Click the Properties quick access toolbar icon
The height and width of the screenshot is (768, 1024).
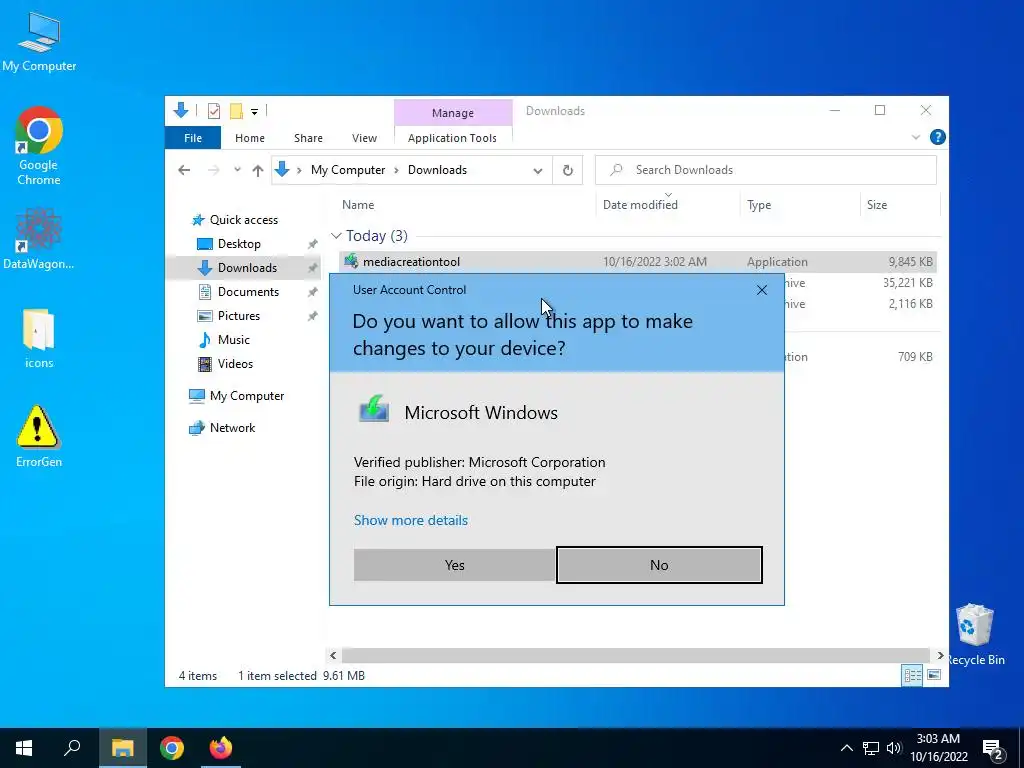click(x=214, y=111)
